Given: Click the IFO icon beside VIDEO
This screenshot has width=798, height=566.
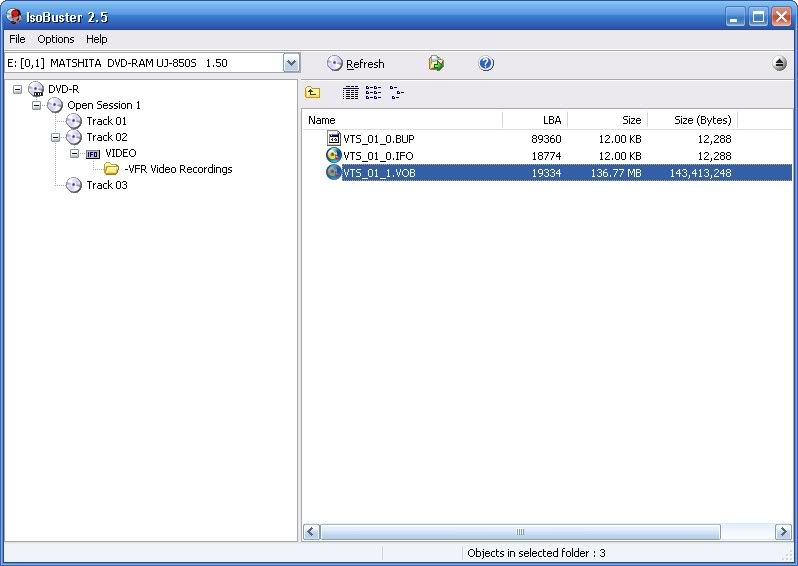Looking at the screenshot, I should tap(93, 154).
